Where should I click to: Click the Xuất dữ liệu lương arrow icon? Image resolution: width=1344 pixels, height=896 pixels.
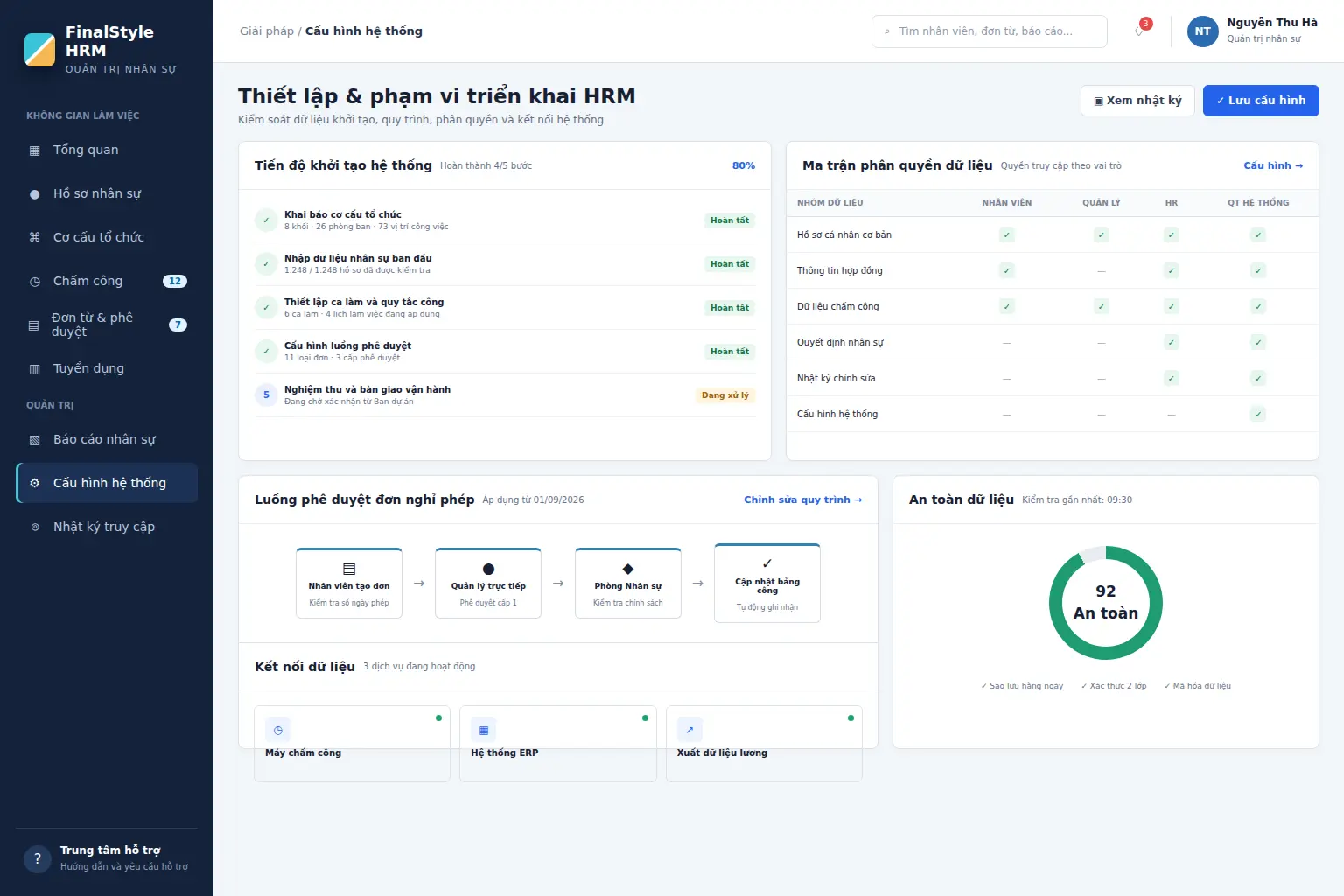pyautogui.click(x=689, y=730)
